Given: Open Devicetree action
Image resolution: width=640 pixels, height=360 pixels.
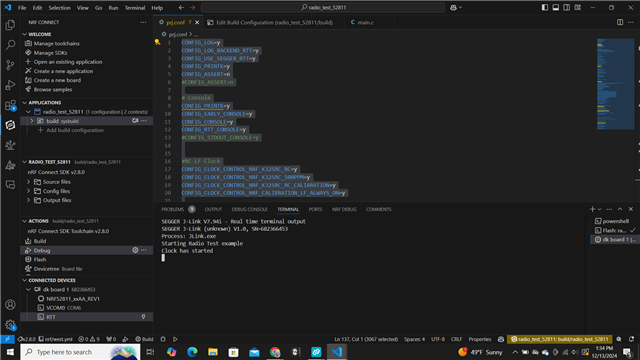Looking at the screenshot, I should pos(46,269).
